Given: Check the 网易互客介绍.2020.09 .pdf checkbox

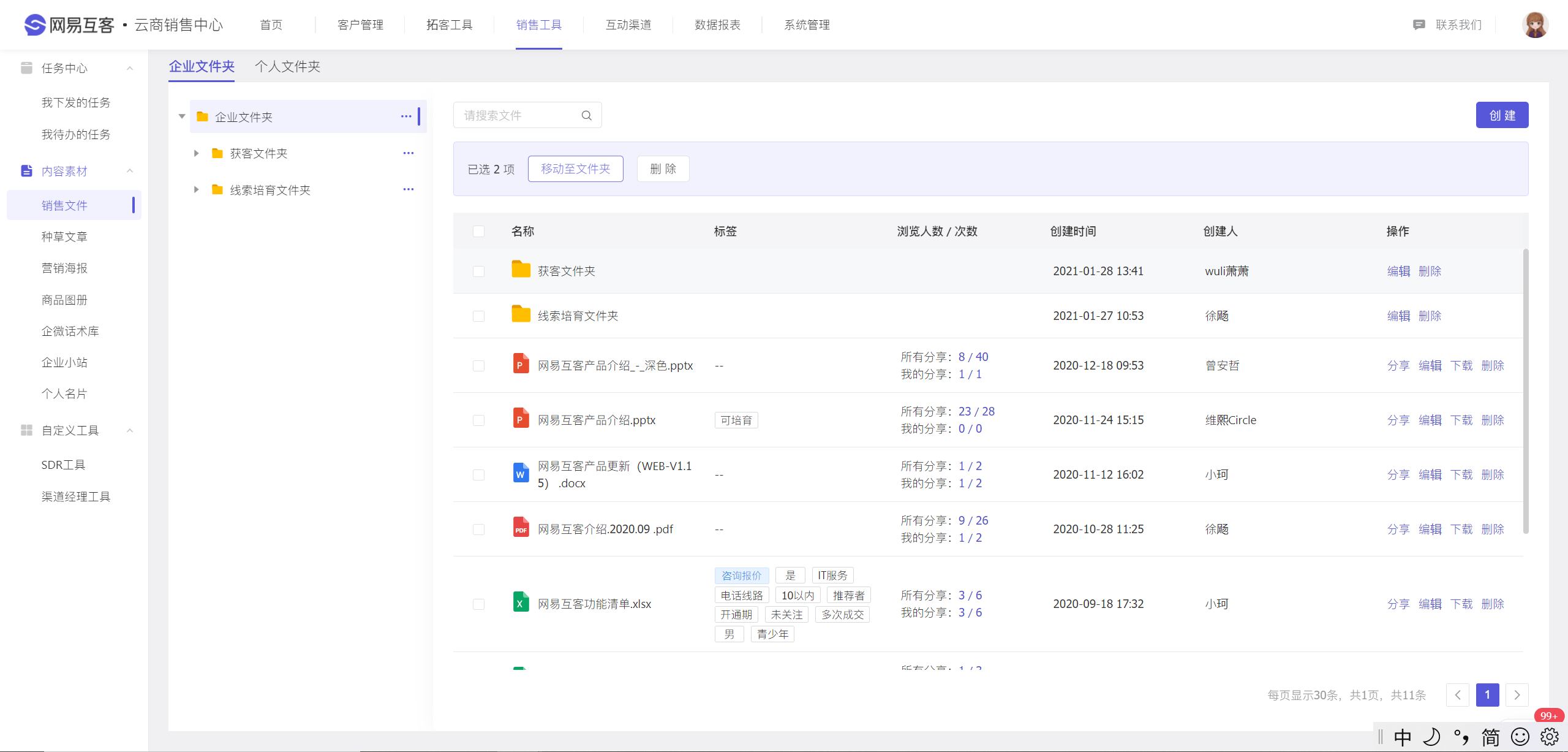Looking at the screenshot, I should pos(478,529).
